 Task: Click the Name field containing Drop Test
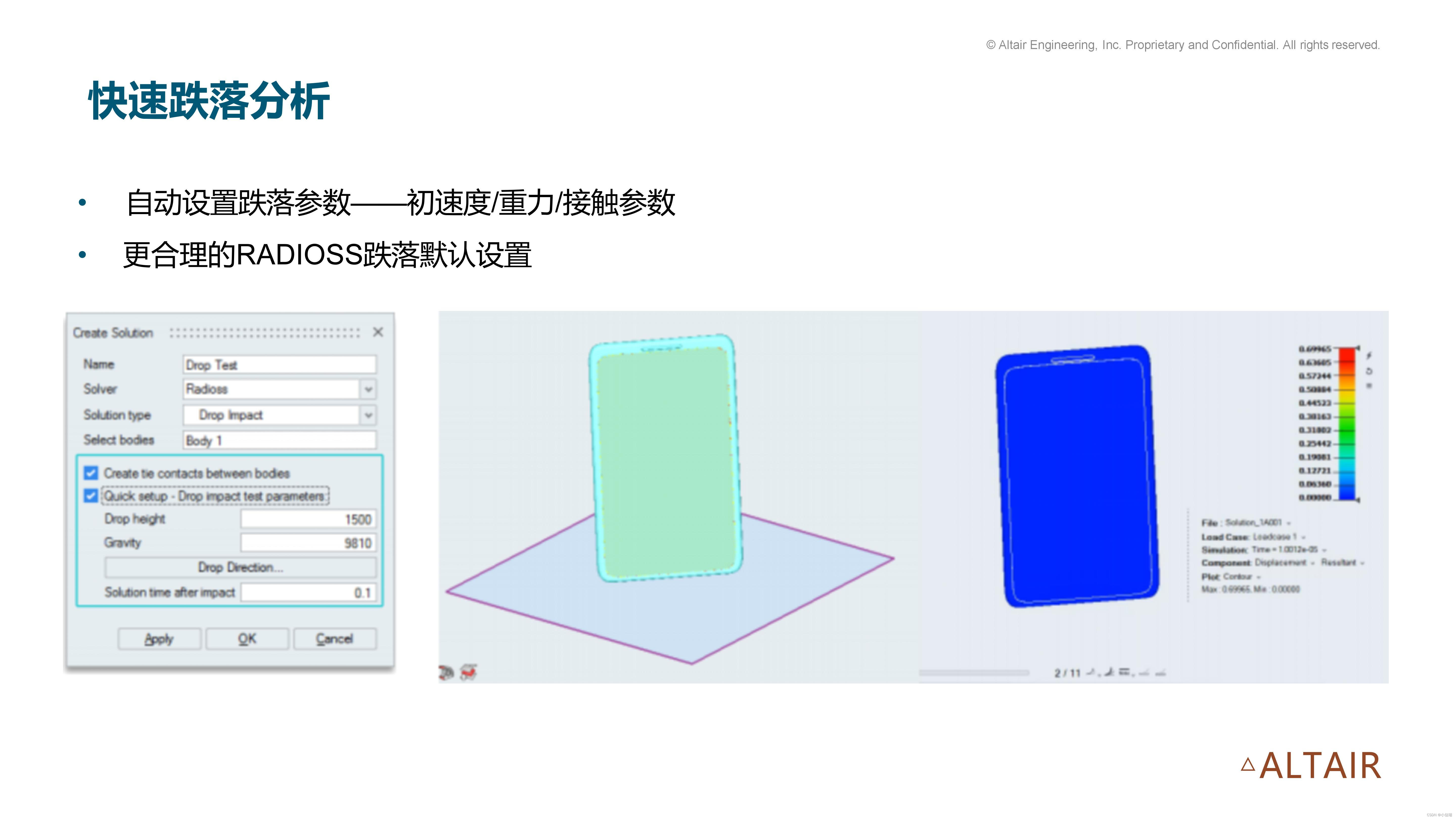tap(279, 365)
